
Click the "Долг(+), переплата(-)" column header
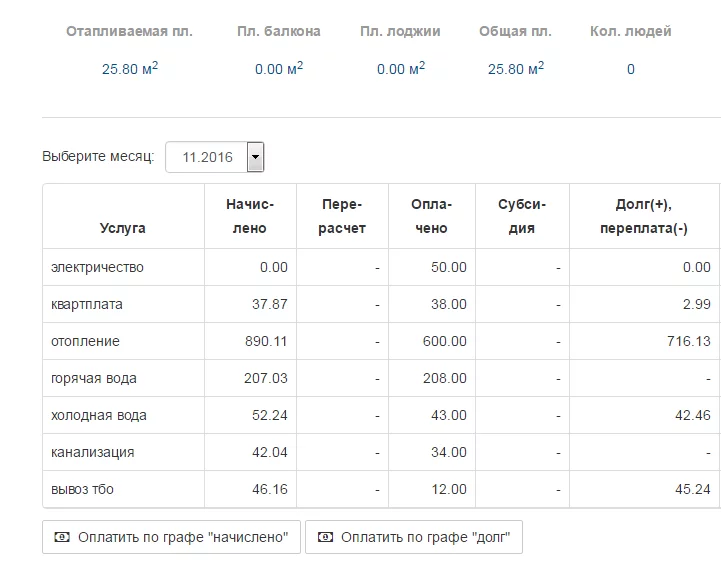pos(644,216)
